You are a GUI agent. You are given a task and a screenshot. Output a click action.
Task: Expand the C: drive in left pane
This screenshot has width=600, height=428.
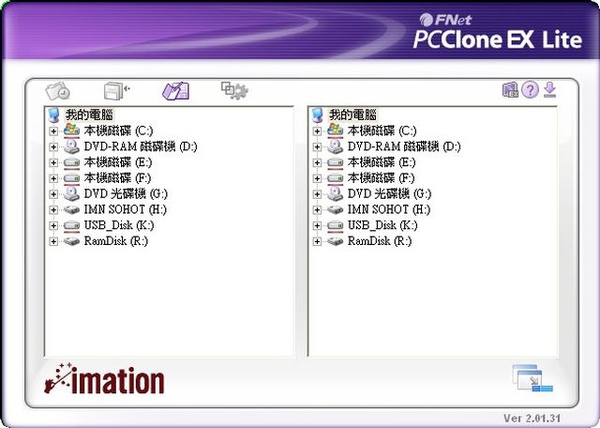53,131
